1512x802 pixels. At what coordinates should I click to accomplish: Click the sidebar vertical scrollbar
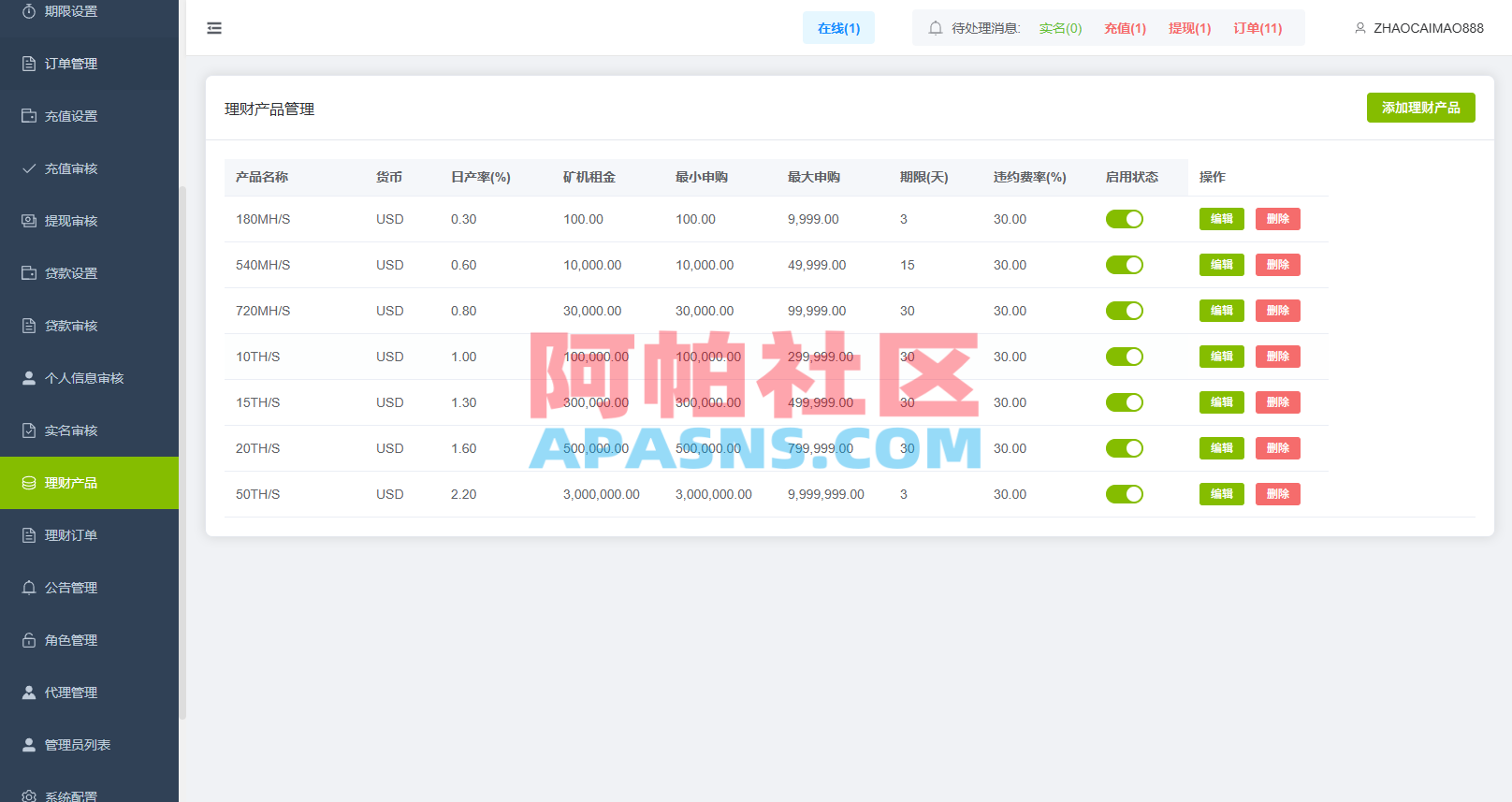182,453
